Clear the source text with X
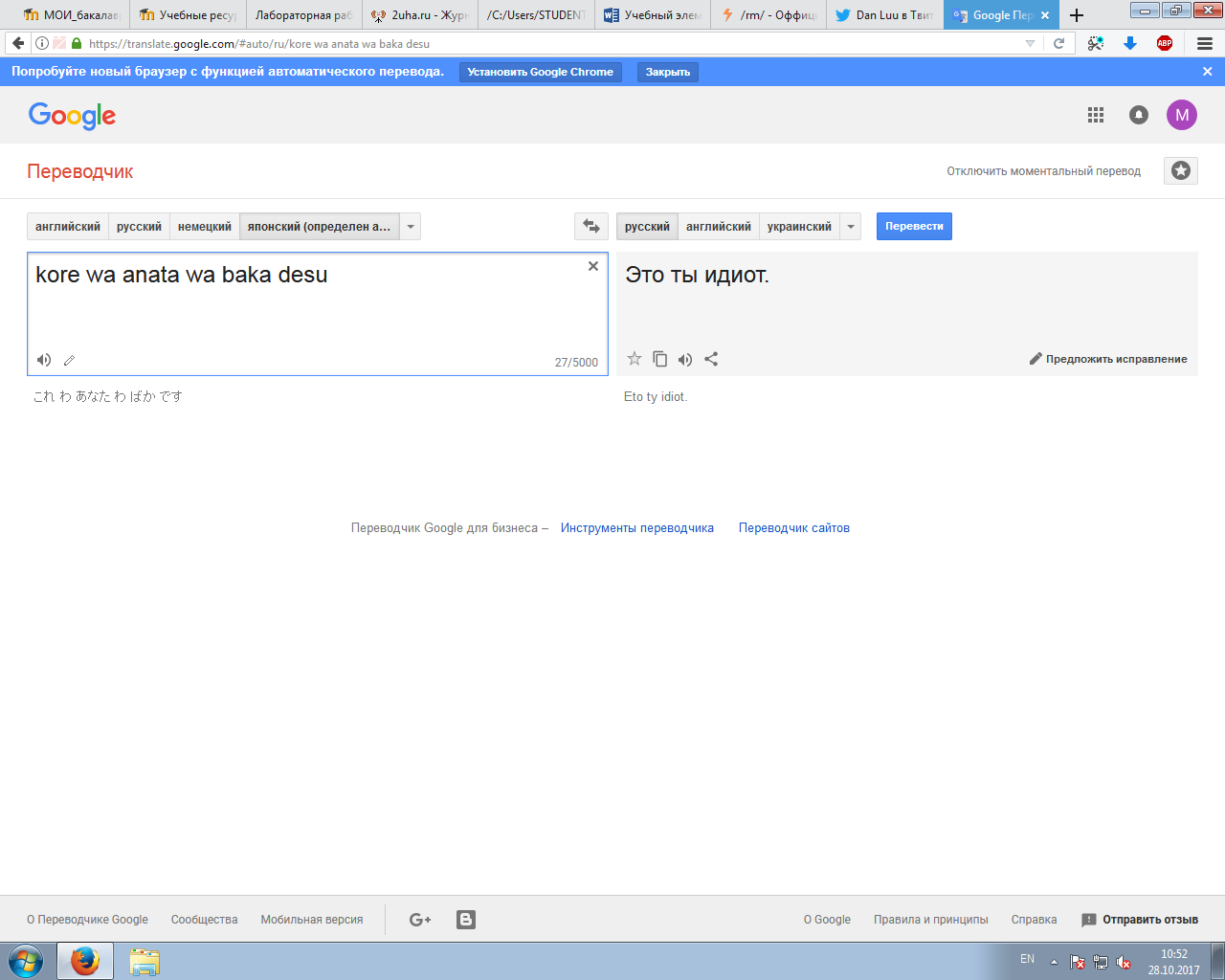Viewport: 1225px width, 980px height. point(593,266)
